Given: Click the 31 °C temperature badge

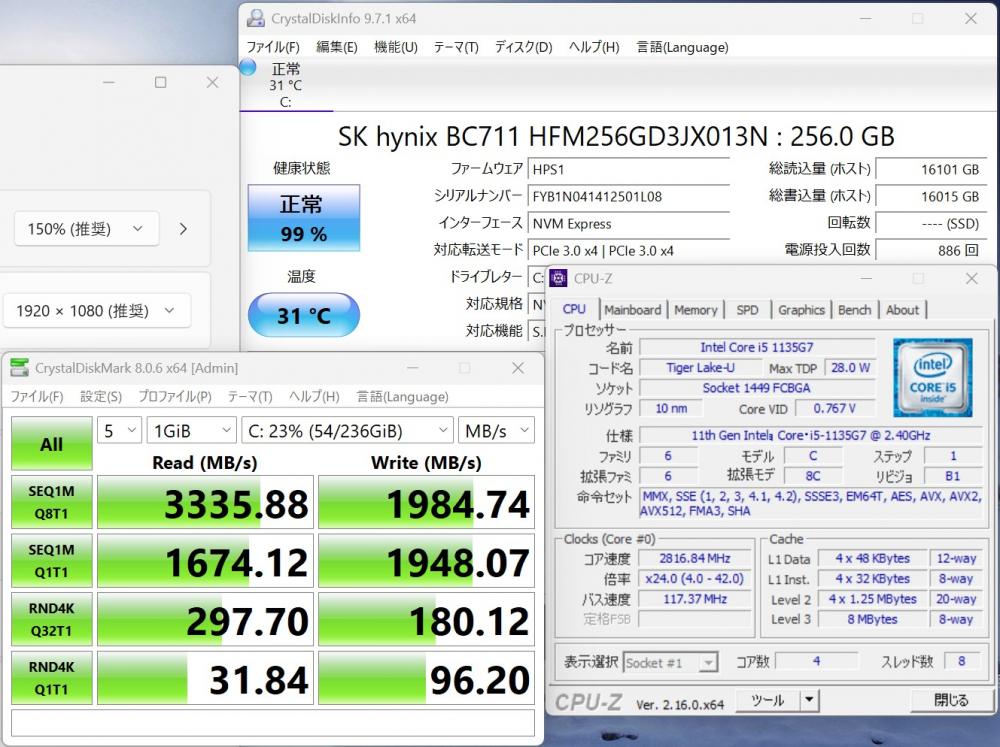Looking at the screenshot, I should (x=303, y=316).
